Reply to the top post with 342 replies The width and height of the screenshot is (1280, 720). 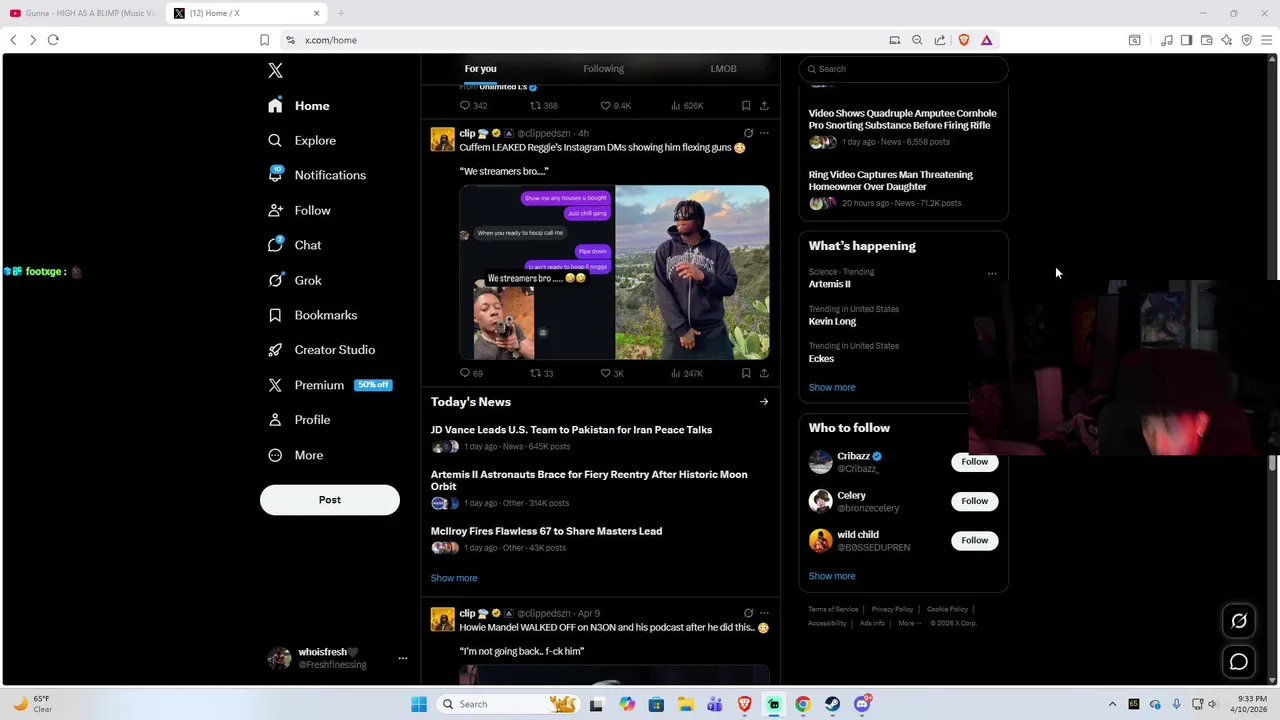pyautogui.click(x=473, y=106)
